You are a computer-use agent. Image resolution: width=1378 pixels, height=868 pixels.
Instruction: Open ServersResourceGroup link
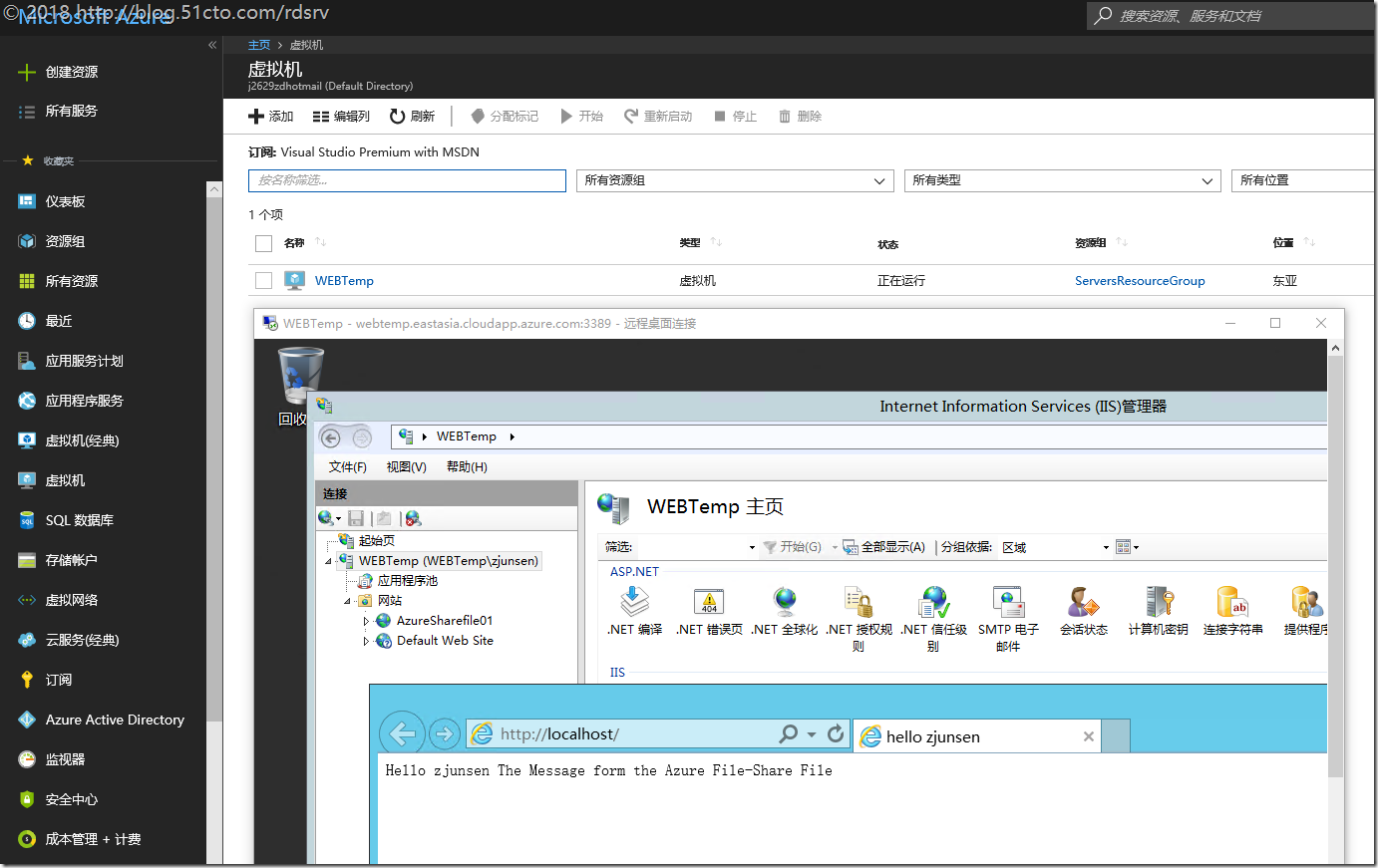[x=1140, y=281]
